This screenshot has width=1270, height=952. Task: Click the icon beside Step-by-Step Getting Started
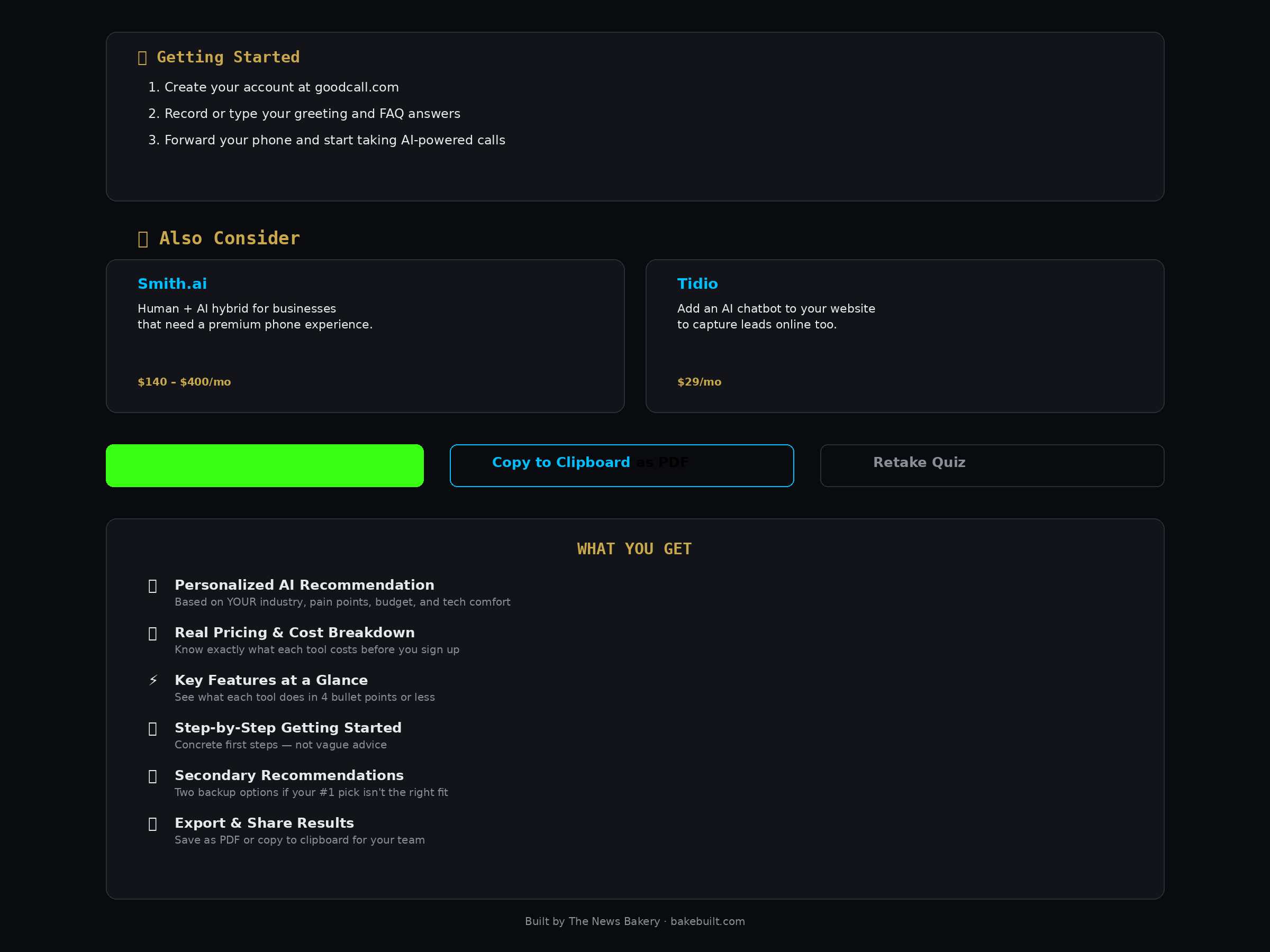click(x=153, y=729)
